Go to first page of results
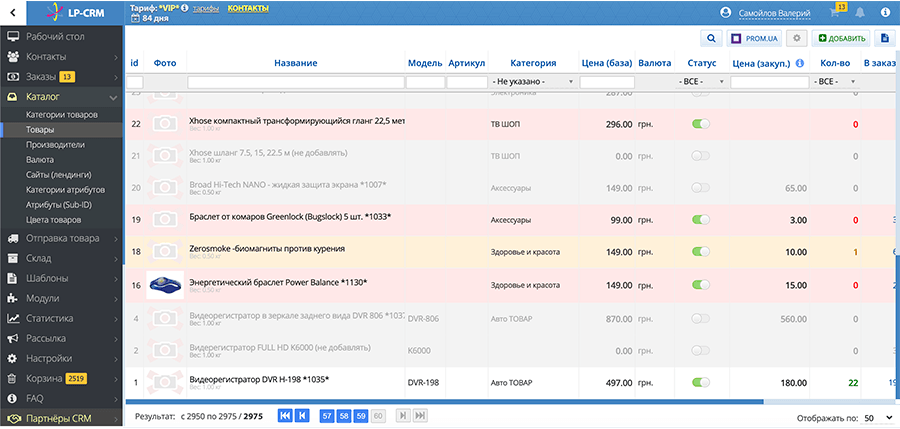 [285, 416]
